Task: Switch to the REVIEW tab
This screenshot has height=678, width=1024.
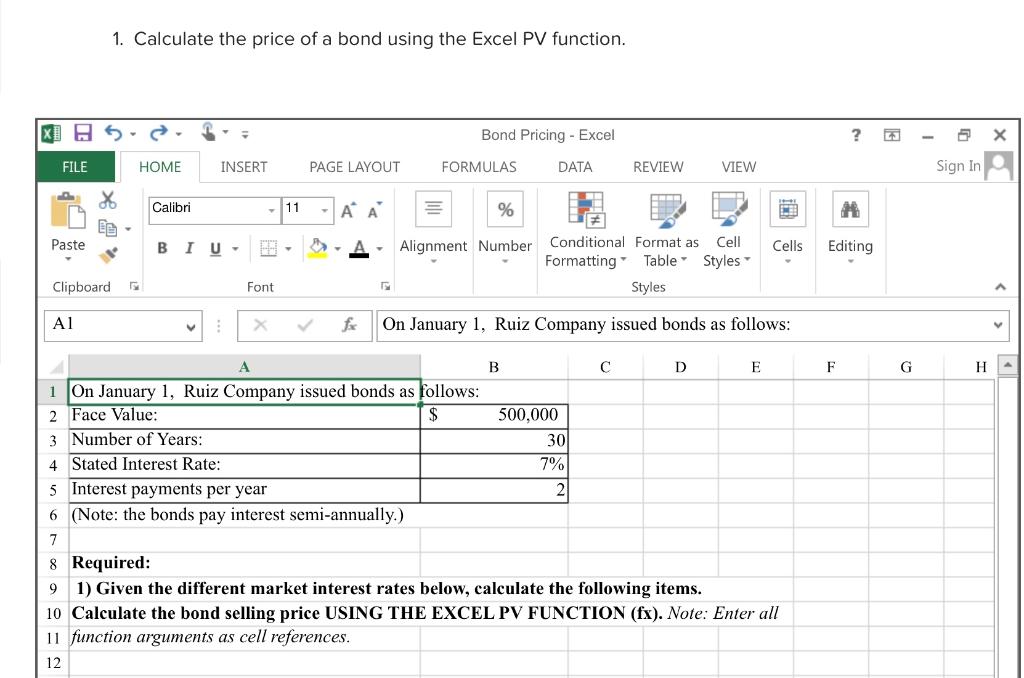Action: tap(658, 167)
